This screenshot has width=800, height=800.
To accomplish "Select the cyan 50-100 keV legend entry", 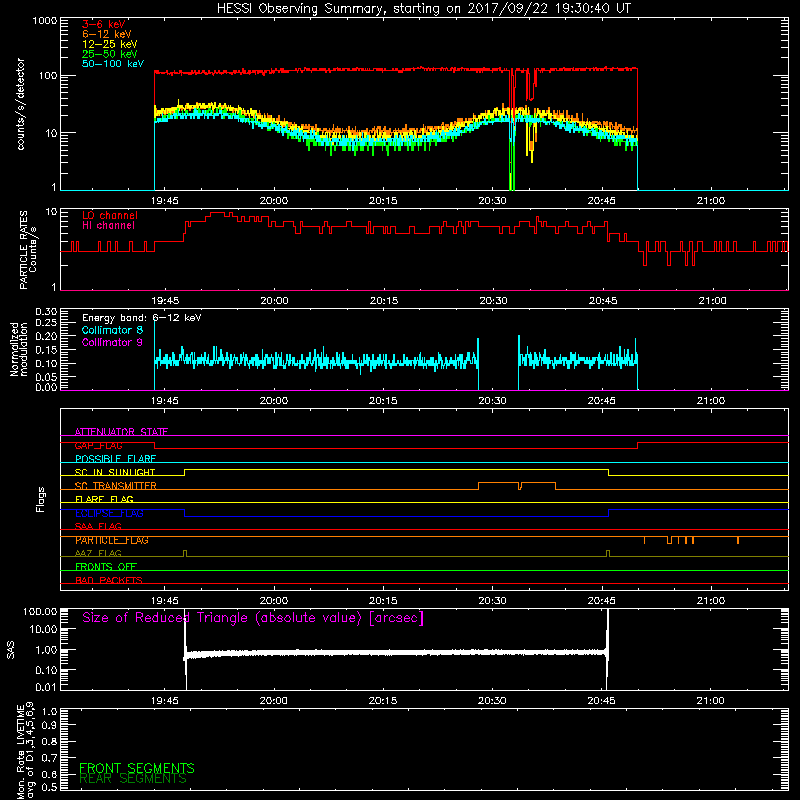I will (x=113, y=64).
